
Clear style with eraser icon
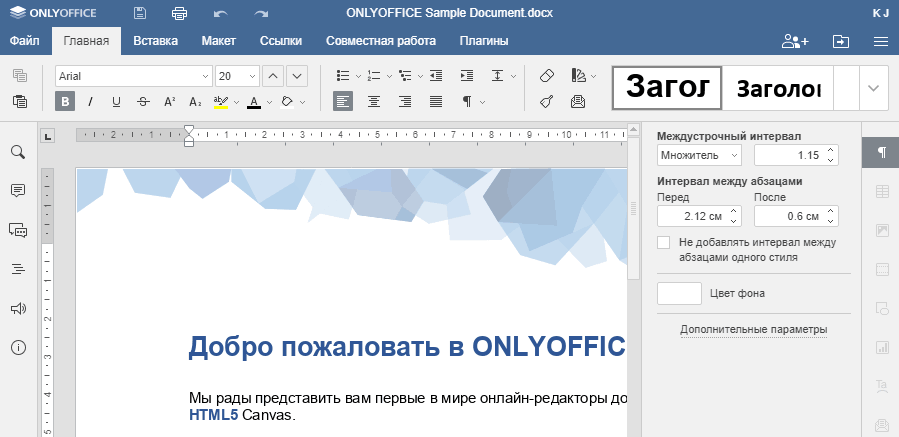tap(547, 76)
